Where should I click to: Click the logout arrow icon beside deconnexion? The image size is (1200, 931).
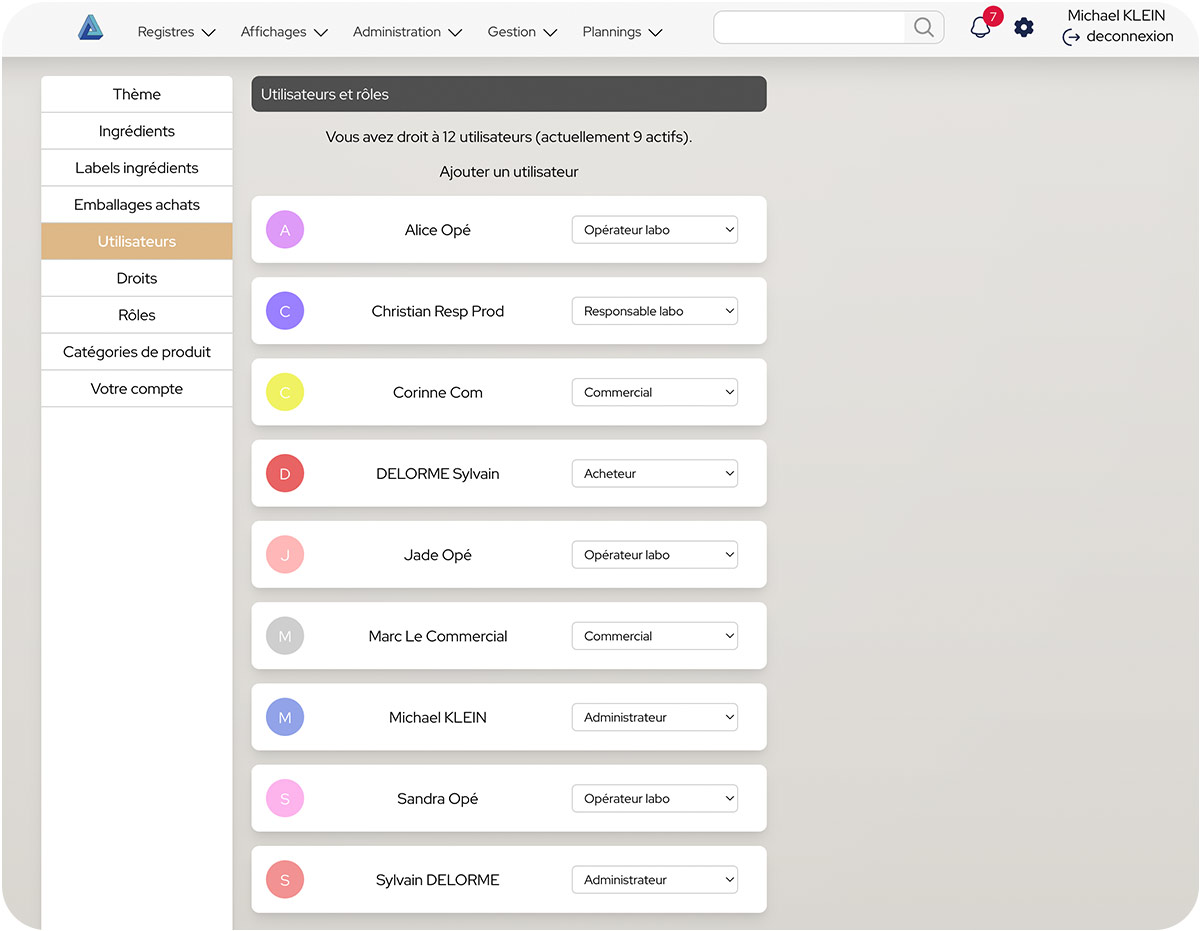point(1071,37)
